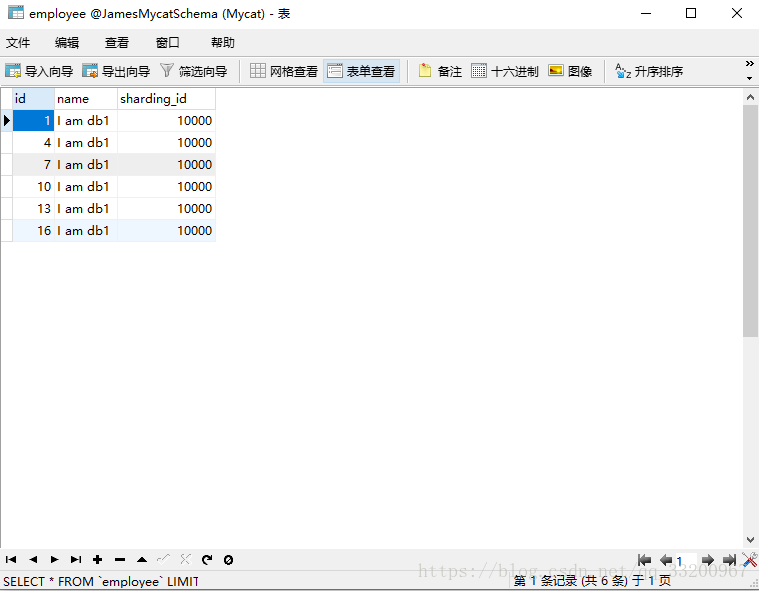Switch to 表单查看 form view
This screenshot has width=759, height=591.
361,71
